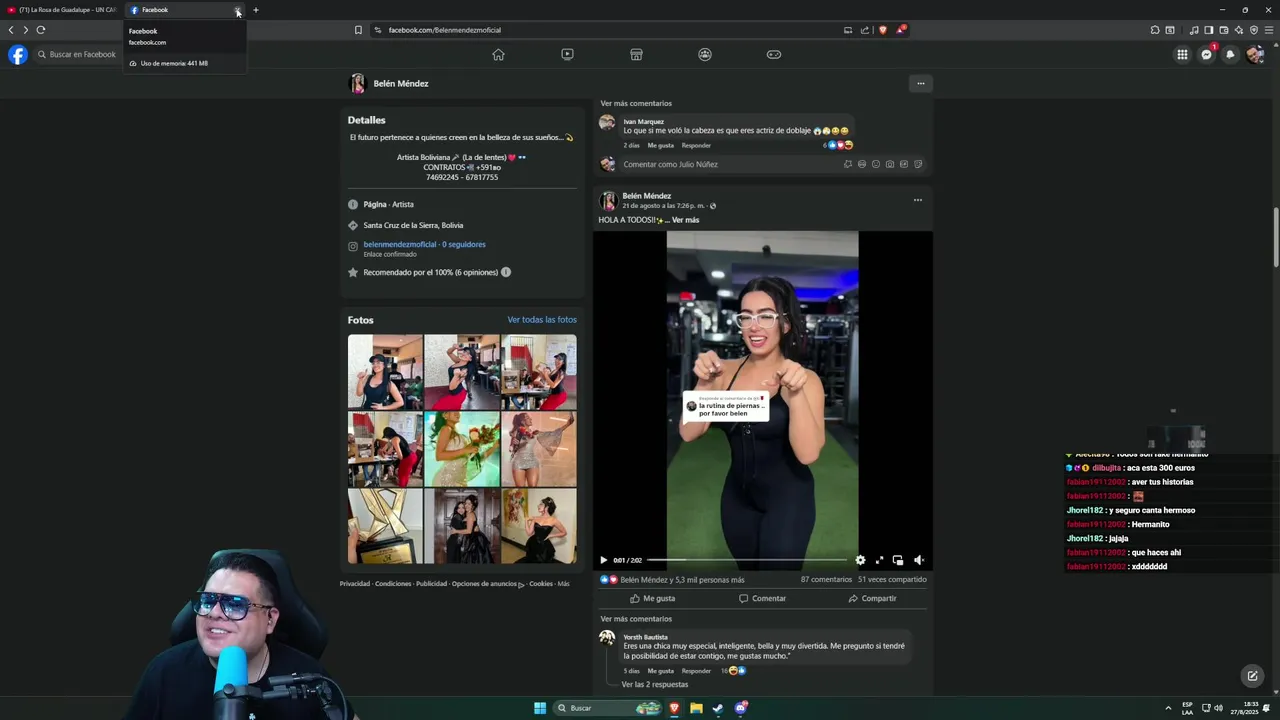Viewport: 1280px width, 720px height.
Task: Open Brave Leo AI icon
Action: pos(1238,30)
